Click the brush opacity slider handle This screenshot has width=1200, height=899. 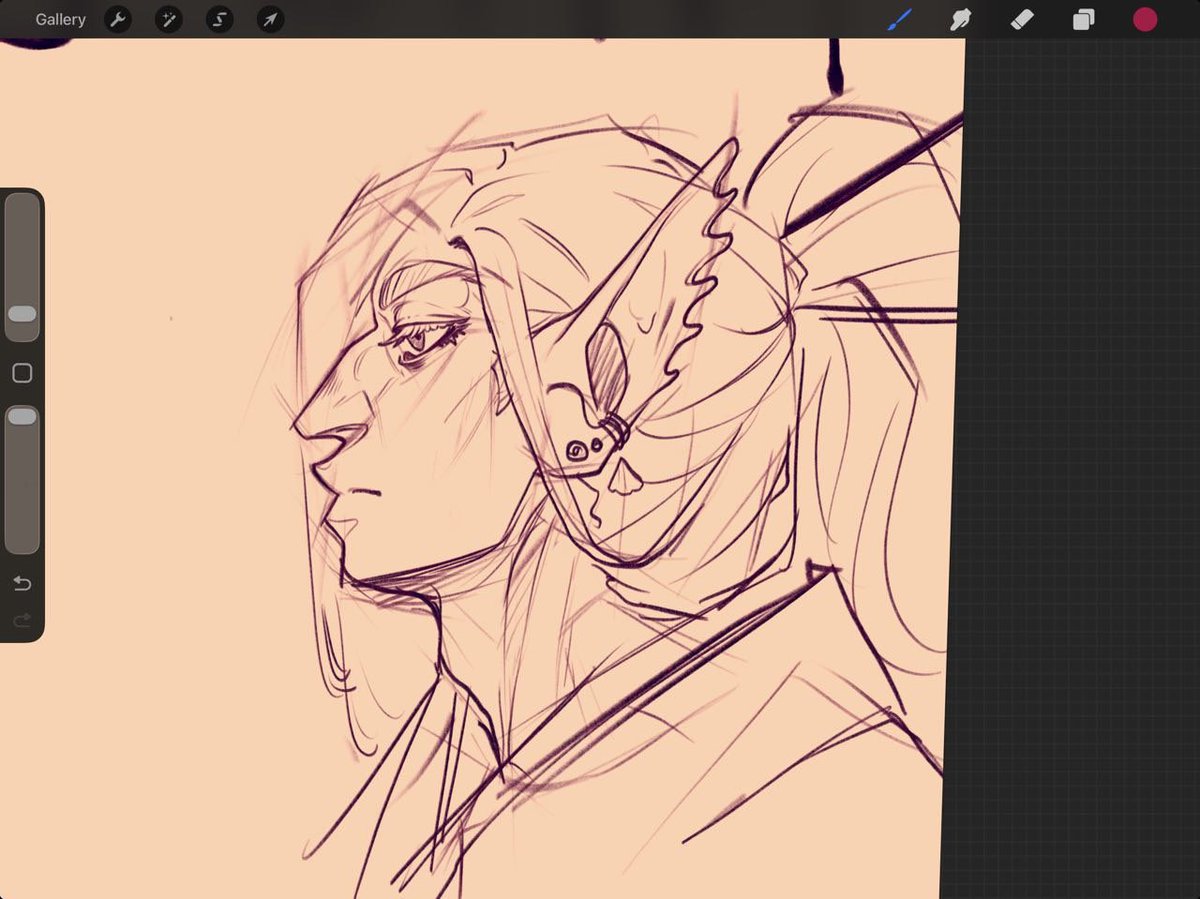tap(22, 416)
